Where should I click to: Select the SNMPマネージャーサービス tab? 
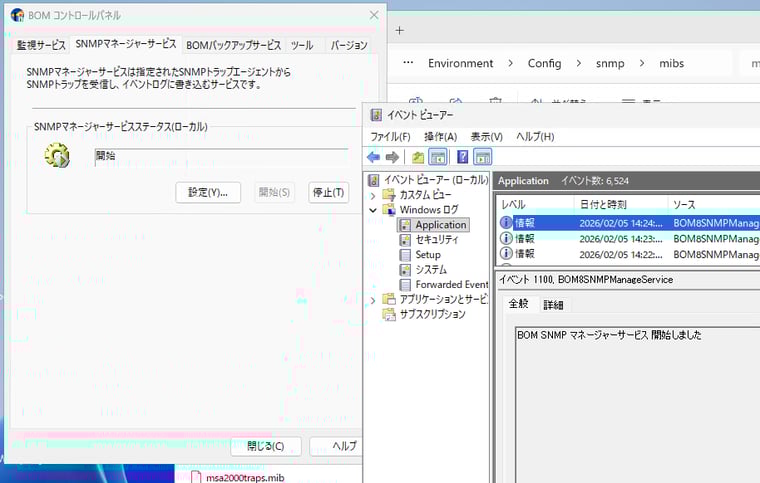pos(126,44)
